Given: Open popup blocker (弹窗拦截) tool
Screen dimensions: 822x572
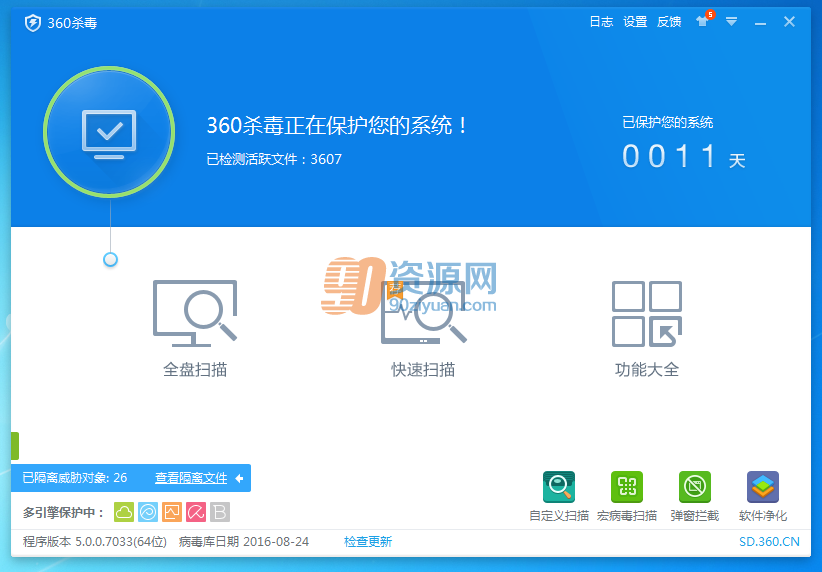Looking at the screenshot, I should (x=695, y=496).
